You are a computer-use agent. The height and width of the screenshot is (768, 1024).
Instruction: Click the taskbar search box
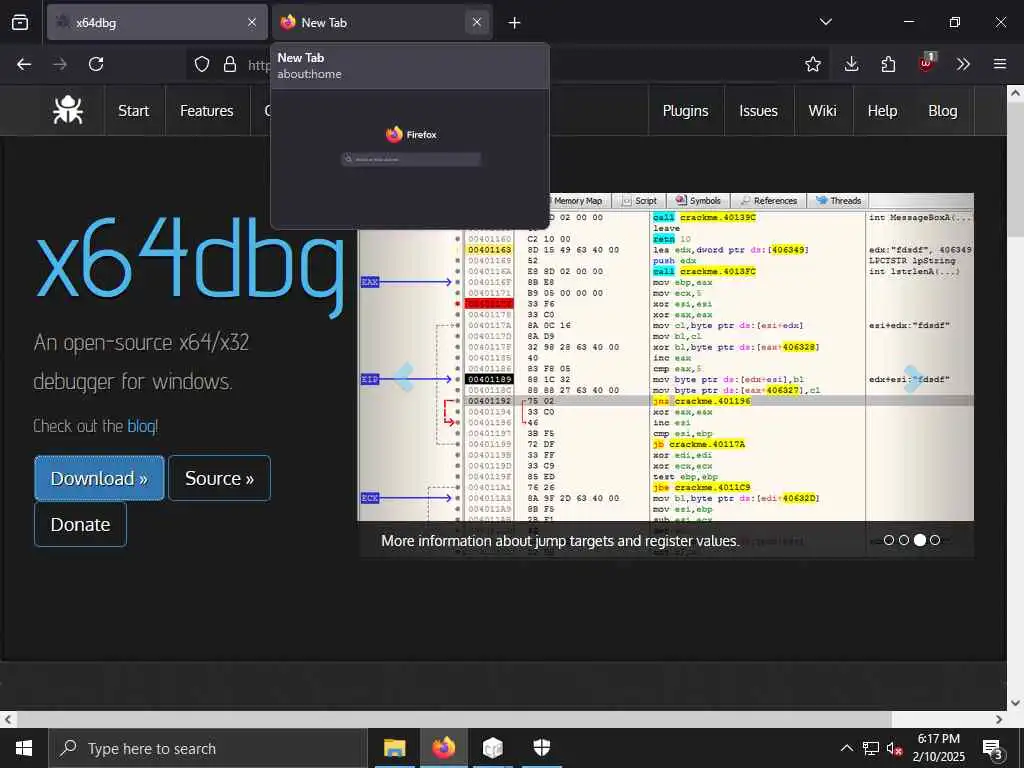pyautogui.click(x=208, y=748)
